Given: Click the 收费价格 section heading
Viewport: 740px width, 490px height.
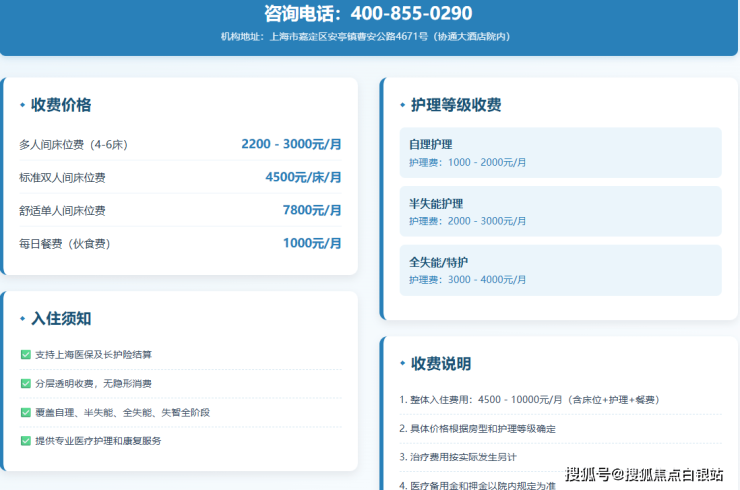Looking at the screenshot, I should point(61,105).
